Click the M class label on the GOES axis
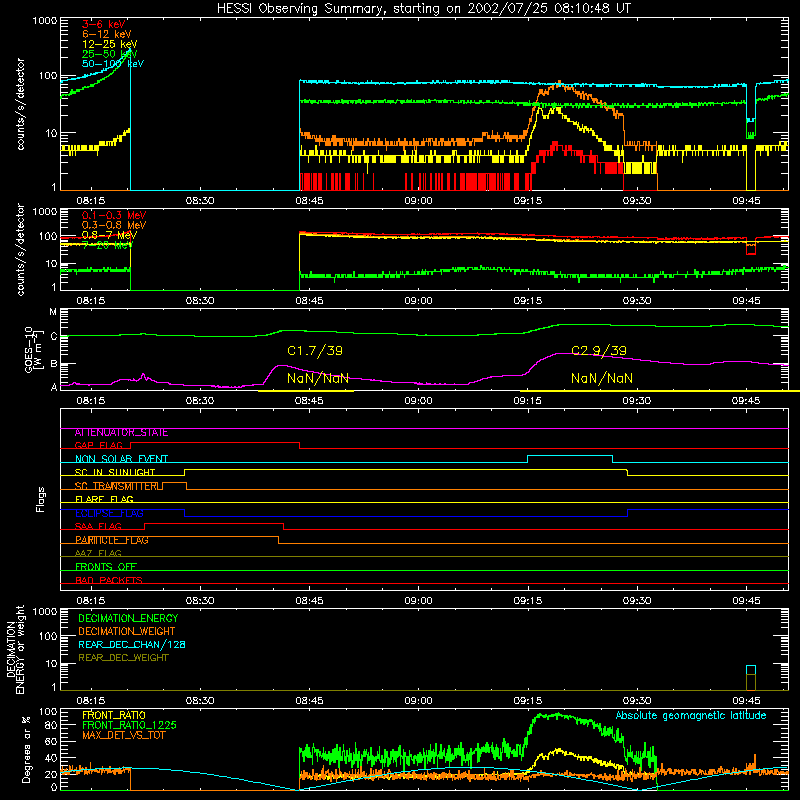The image size is (800, 800). [53, 312]
